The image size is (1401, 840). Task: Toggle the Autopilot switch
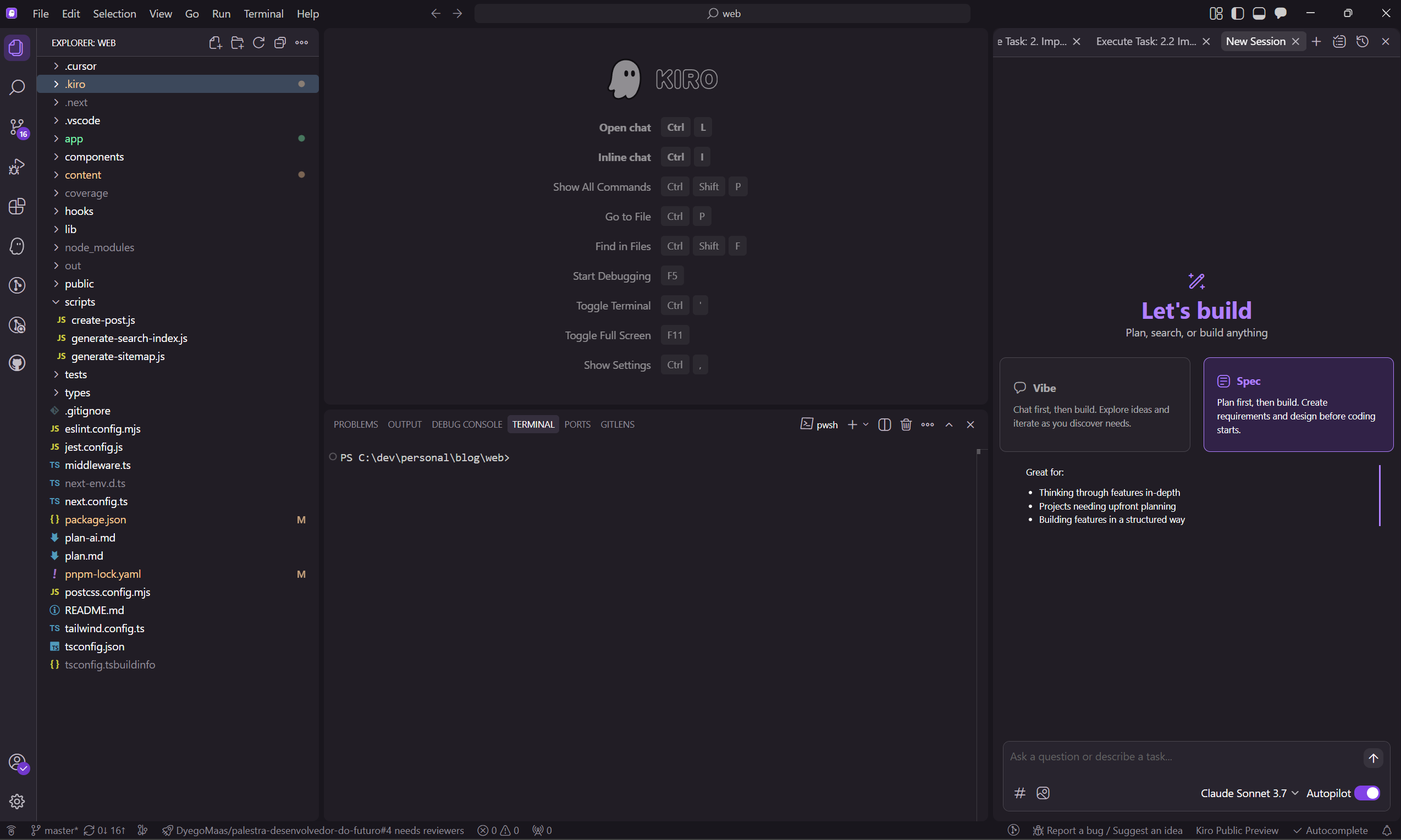(1366, 793)
